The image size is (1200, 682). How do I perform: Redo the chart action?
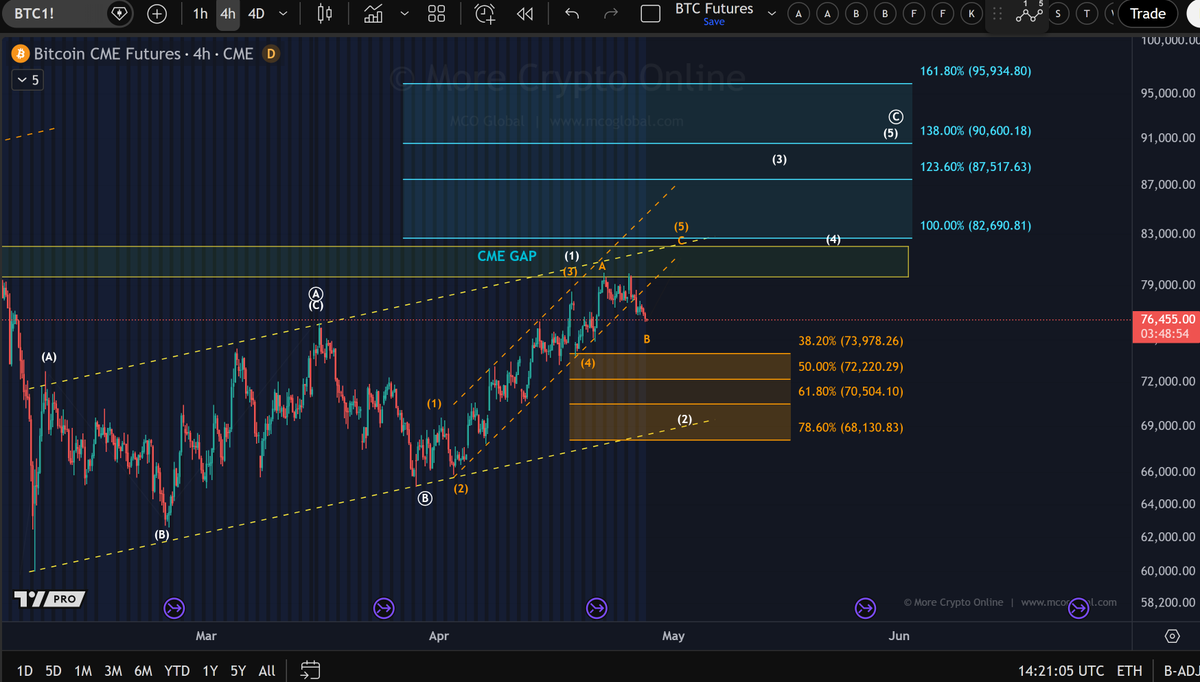click(x=611, y=14)
